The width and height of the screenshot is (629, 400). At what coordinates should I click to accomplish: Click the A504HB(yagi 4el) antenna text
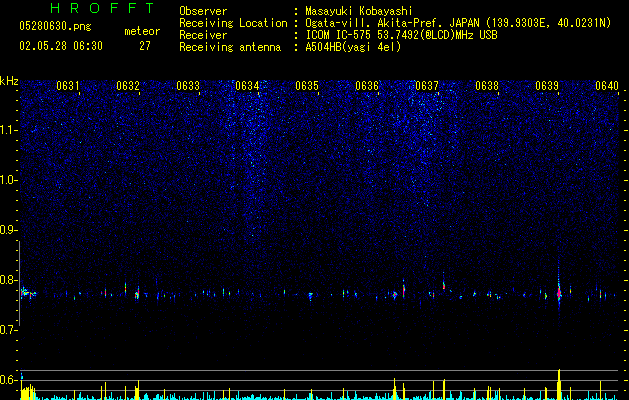353,47
